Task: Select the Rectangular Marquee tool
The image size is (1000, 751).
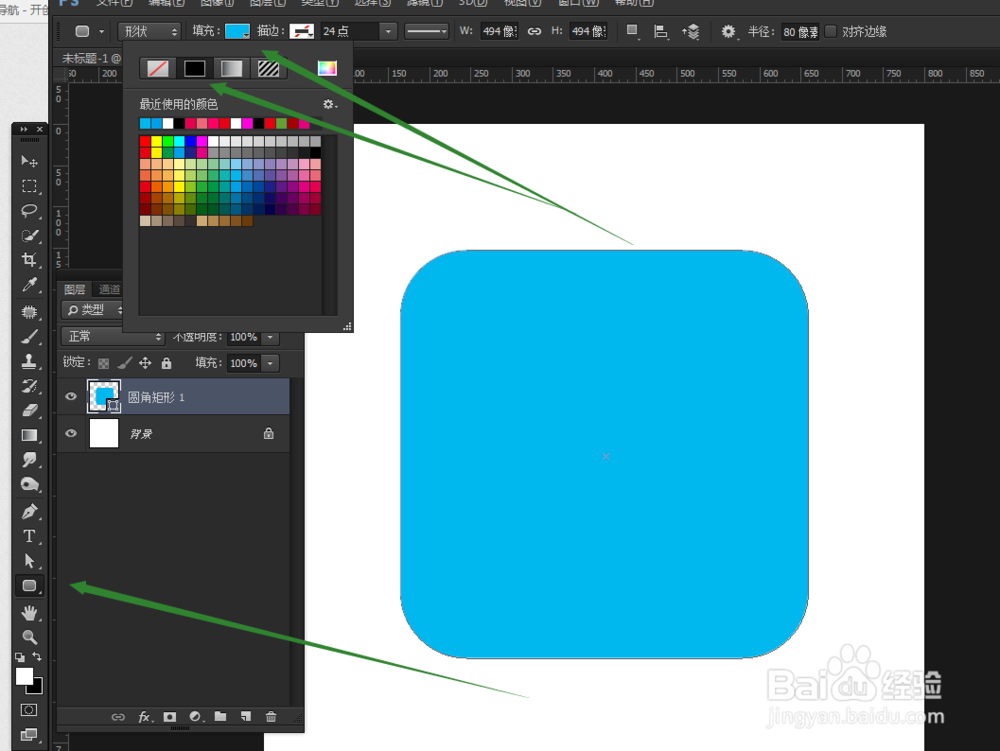Action: click(x=29, y=186)
